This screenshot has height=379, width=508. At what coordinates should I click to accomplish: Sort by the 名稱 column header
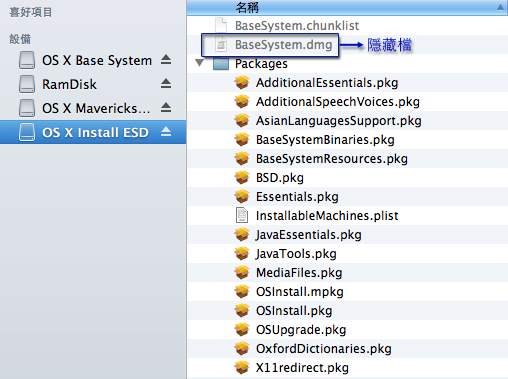click(x=347, y=7)
